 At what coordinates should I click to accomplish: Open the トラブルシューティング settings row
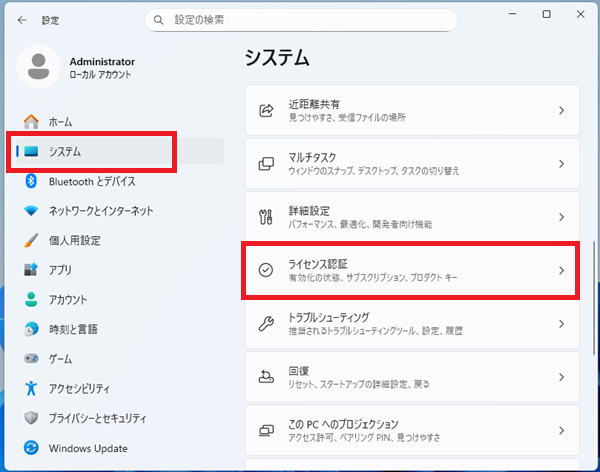coord(411,323)
